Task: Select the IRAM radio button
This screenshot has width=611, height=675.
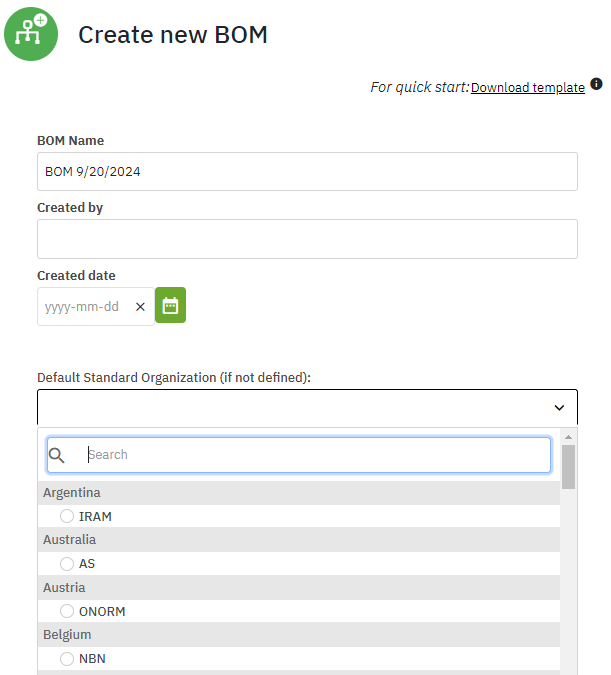Action: point(67,516)
